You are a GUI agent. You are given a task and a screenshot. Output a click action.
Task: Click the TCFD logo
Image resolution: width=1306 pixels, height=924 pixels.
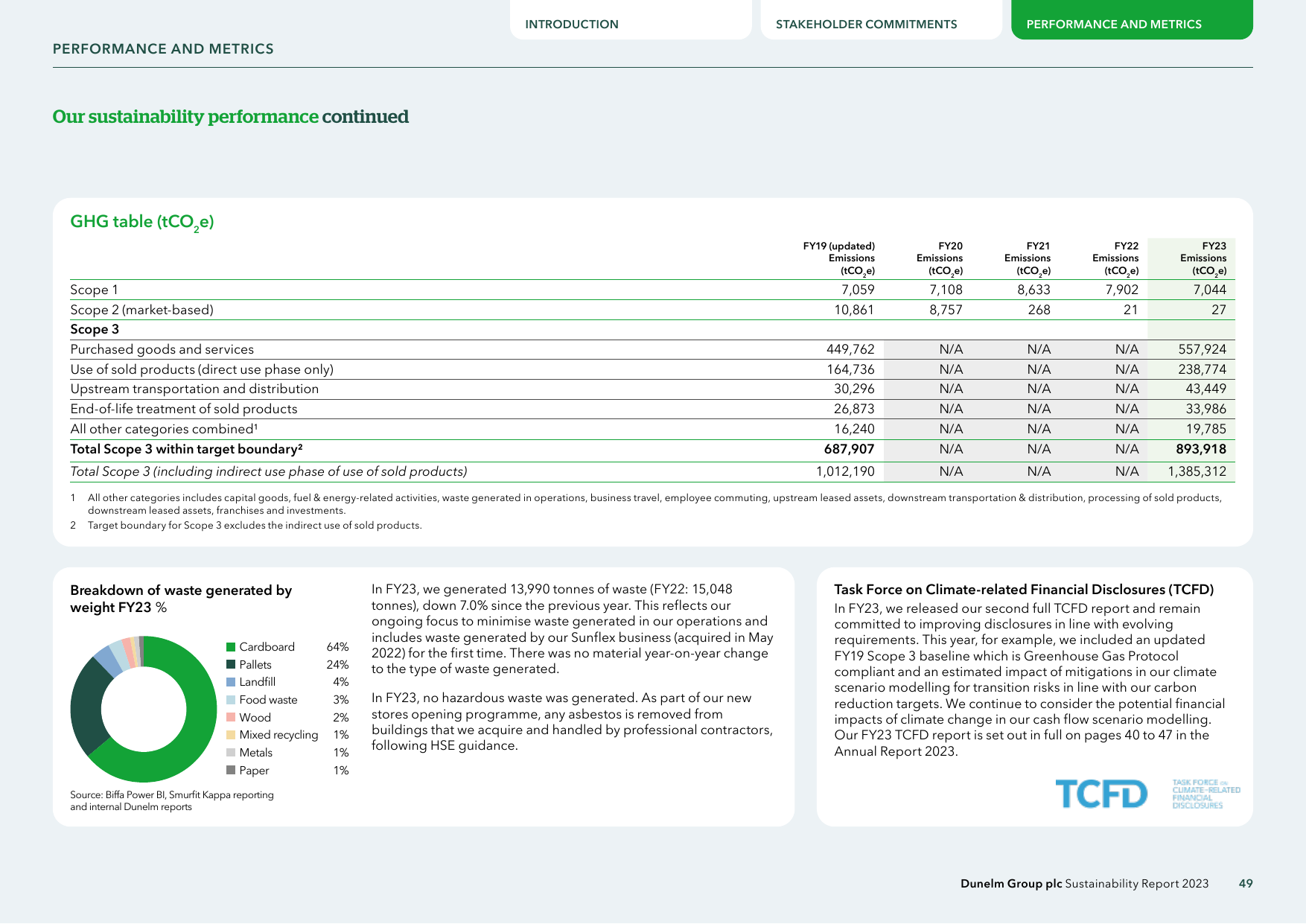coord(1101,794)
